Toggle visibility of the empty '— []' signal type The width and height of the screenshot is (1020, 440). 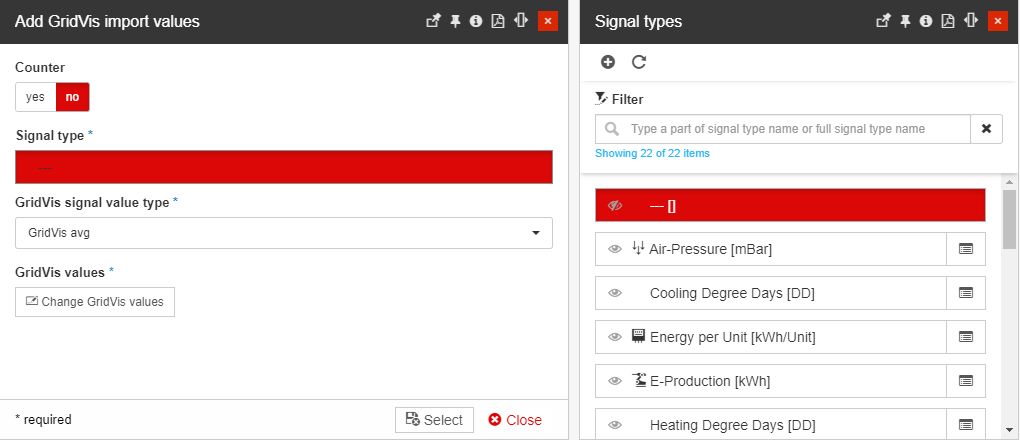(615, 206)
